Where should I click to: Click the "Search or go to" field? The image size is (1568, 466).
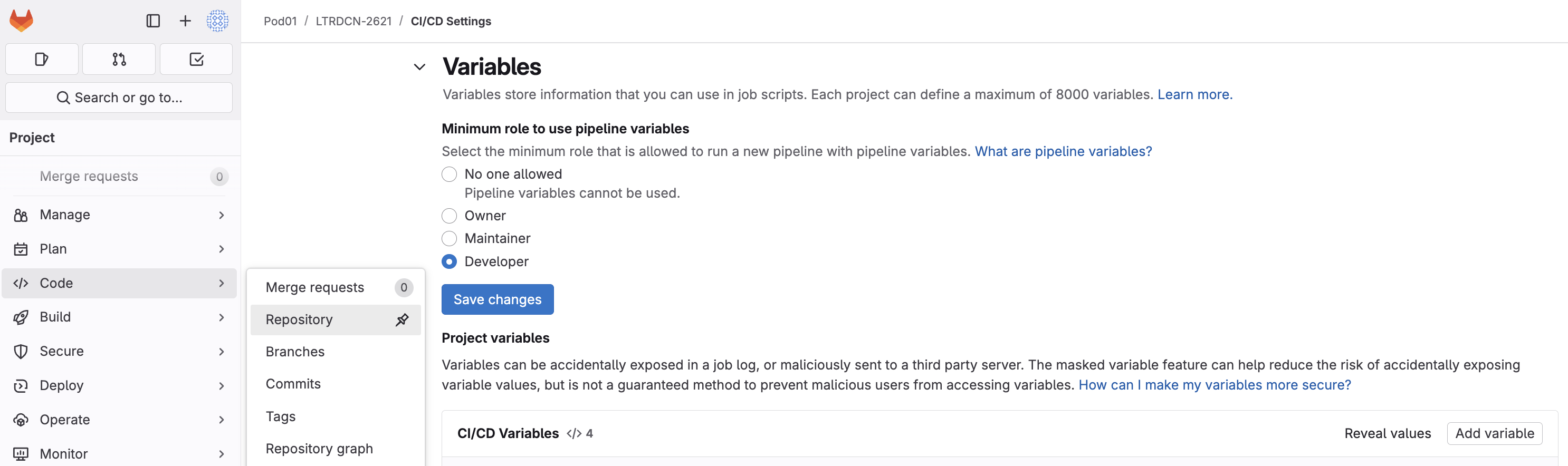pyautogui.click(x=119, y=98)
